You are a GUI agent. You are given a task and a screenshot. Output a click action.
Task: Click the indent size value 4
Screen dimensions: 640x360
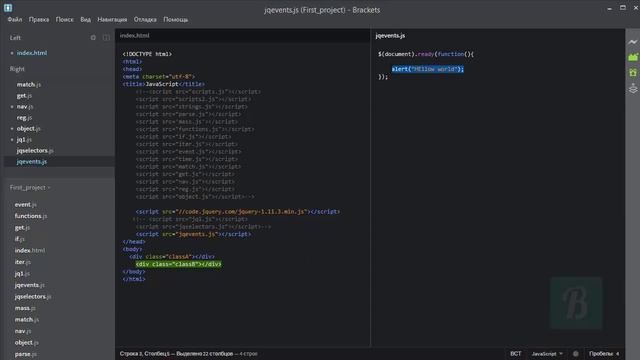pos(617,353)
